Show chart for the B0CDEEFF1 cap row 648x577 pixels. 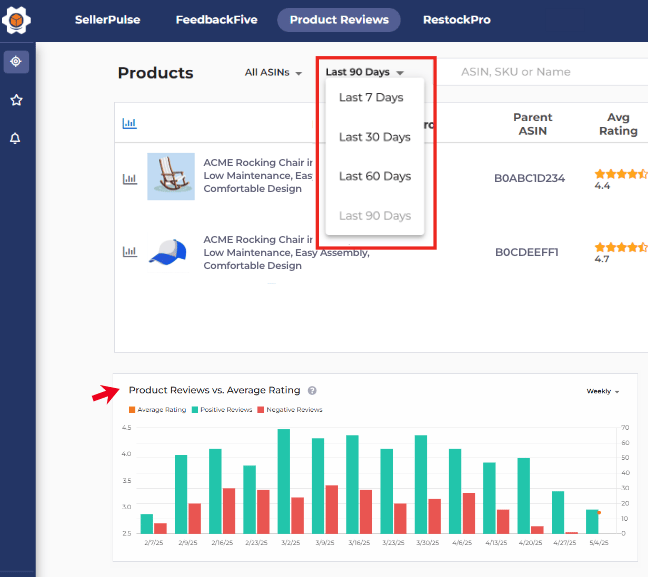pyautogui.click(x=129, y=251)
